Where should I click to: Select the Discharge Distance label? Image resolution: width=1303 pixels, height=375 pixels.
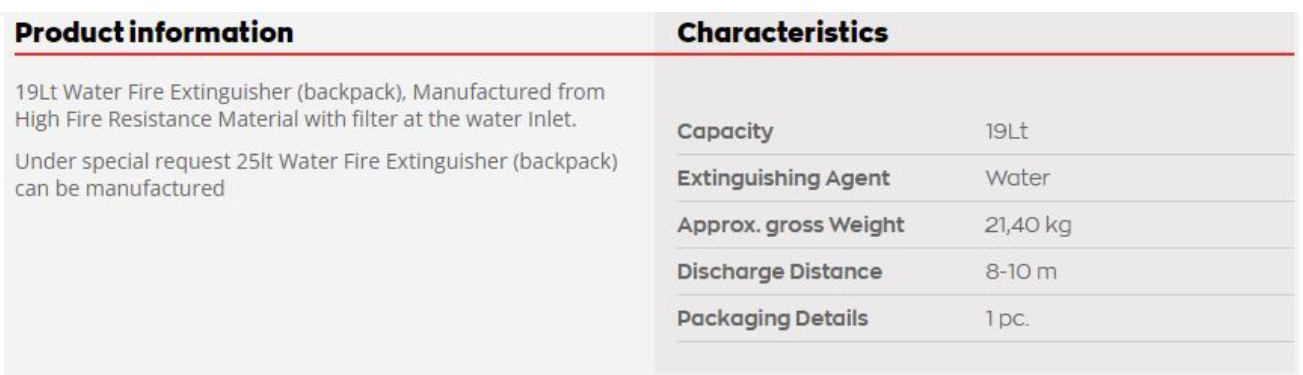(x=779, y=272)
